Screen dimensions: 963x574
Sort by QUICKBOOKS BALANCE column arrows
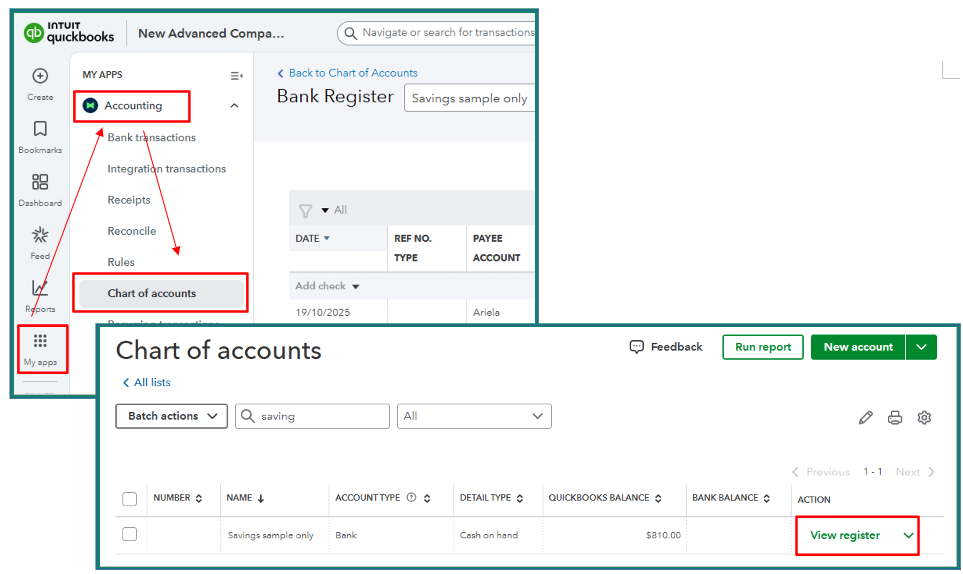pos(658,498)
